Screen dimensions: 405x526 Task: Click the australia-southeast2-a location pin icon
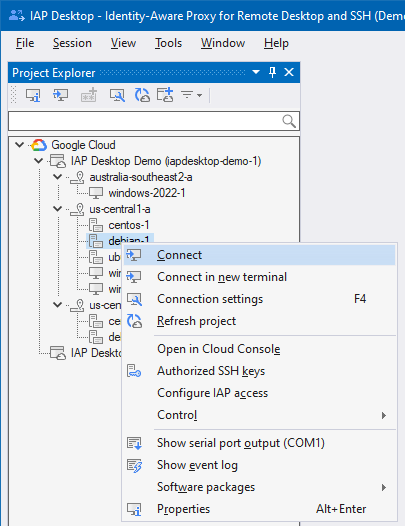[78, 177]
